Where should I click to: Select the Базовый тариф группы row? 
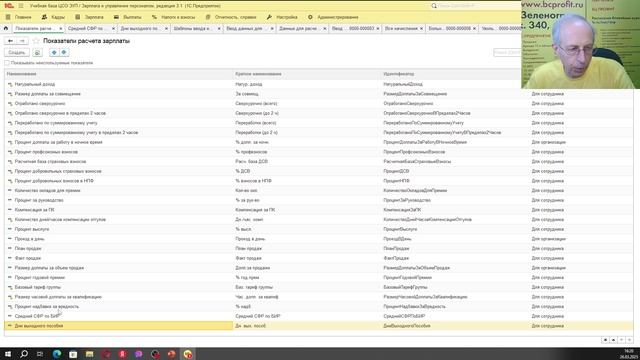coord(318,287)
